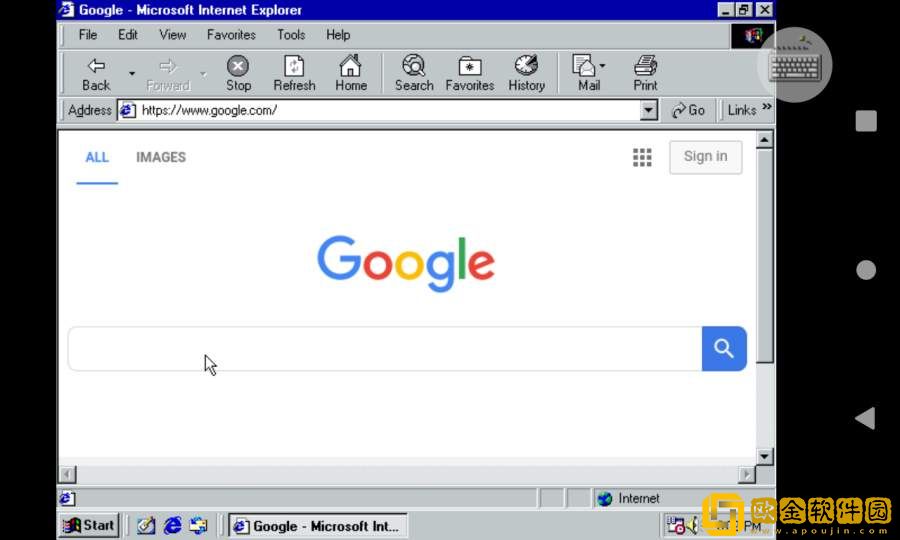The width and height of the screenshot is (900, 540).
Task: Open the Mail toolbar button
Action: click(x=584, y=73)
